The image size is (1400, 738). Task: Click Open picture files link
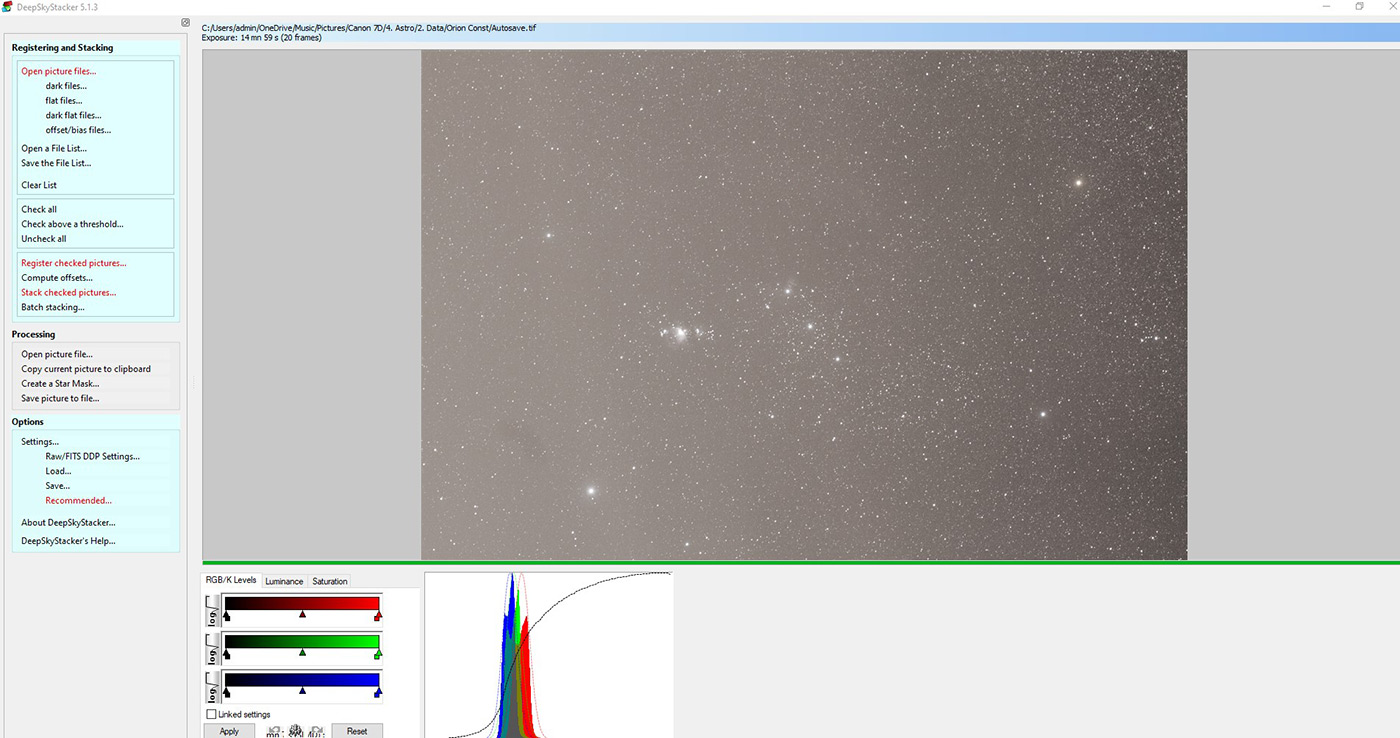[59, 71]
